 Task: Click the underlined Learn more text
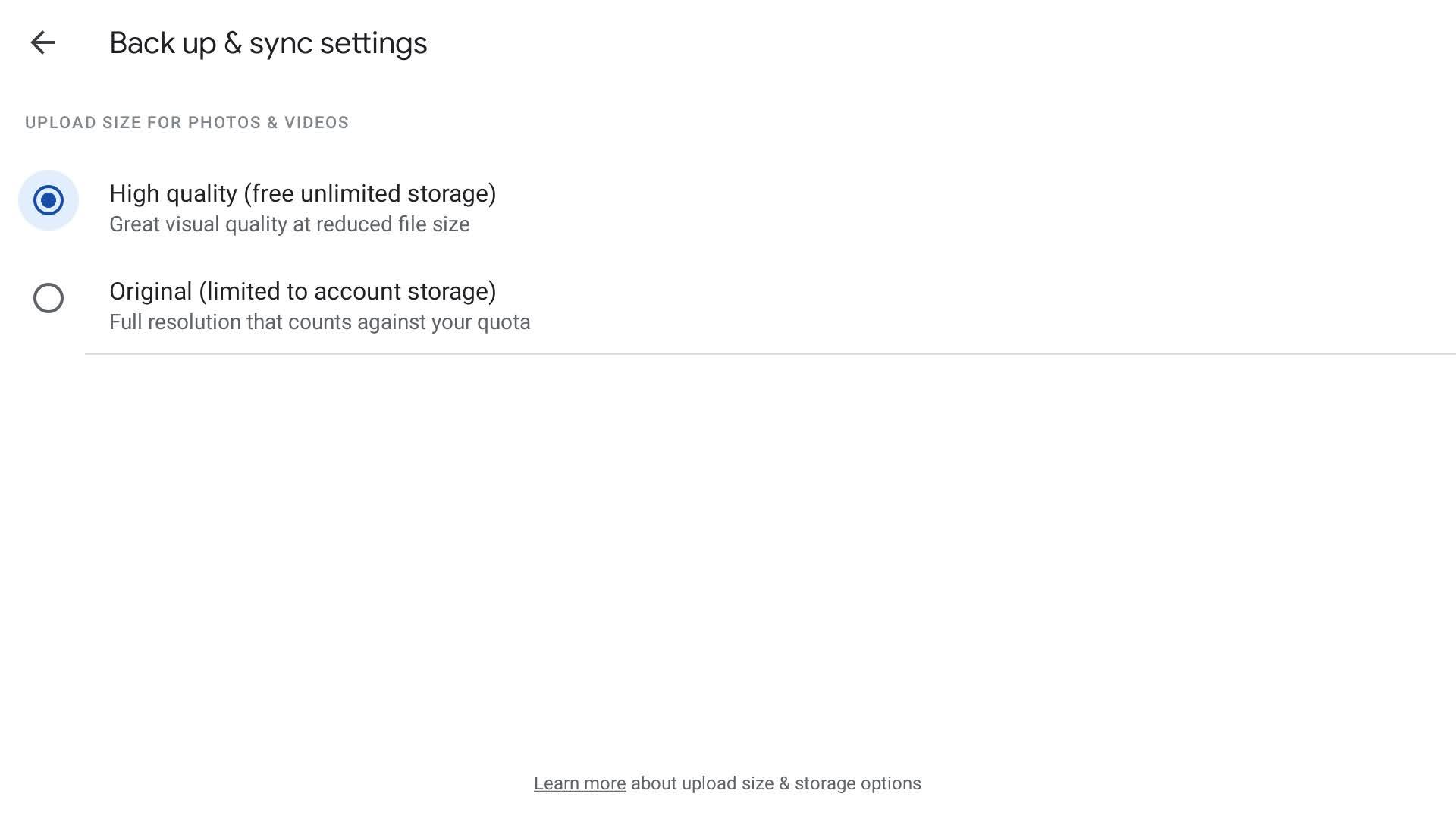click(579, 783)
